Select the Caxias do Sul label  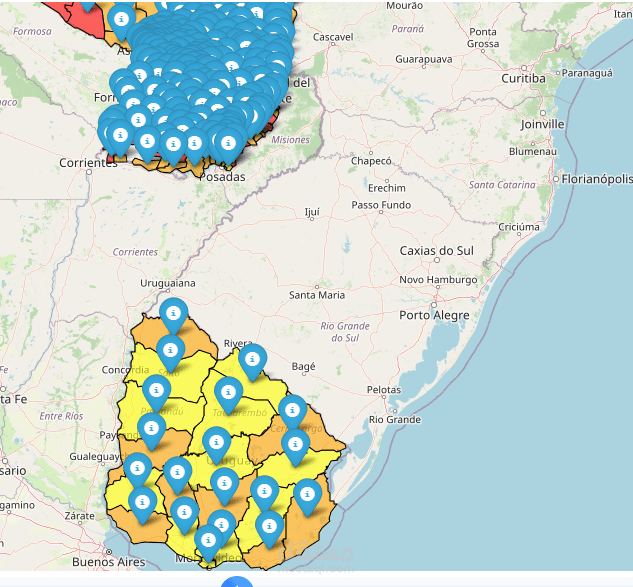(436, 251)
